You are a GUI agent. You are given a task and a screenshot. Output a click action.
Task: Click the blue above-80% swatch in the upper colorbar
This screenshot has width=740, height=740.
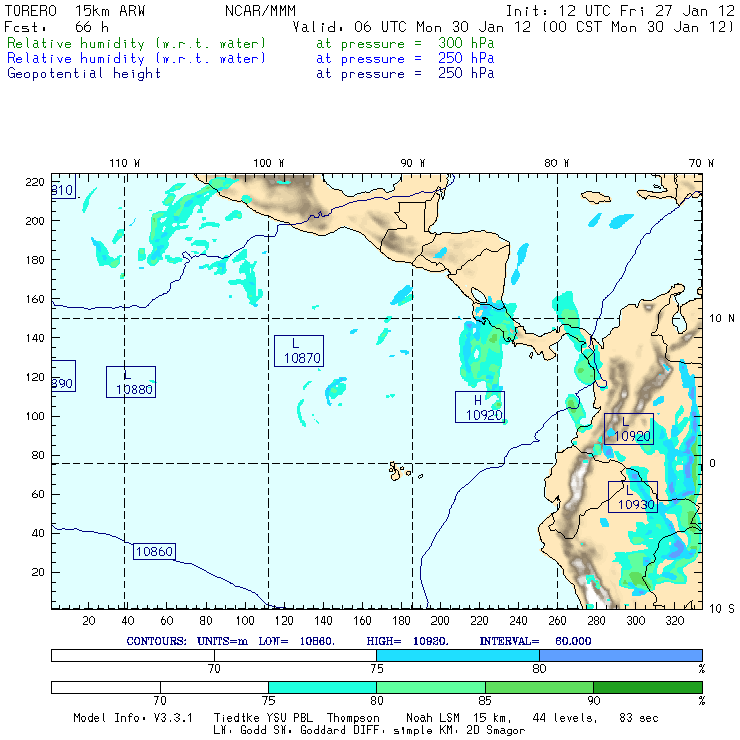(621, 655)
